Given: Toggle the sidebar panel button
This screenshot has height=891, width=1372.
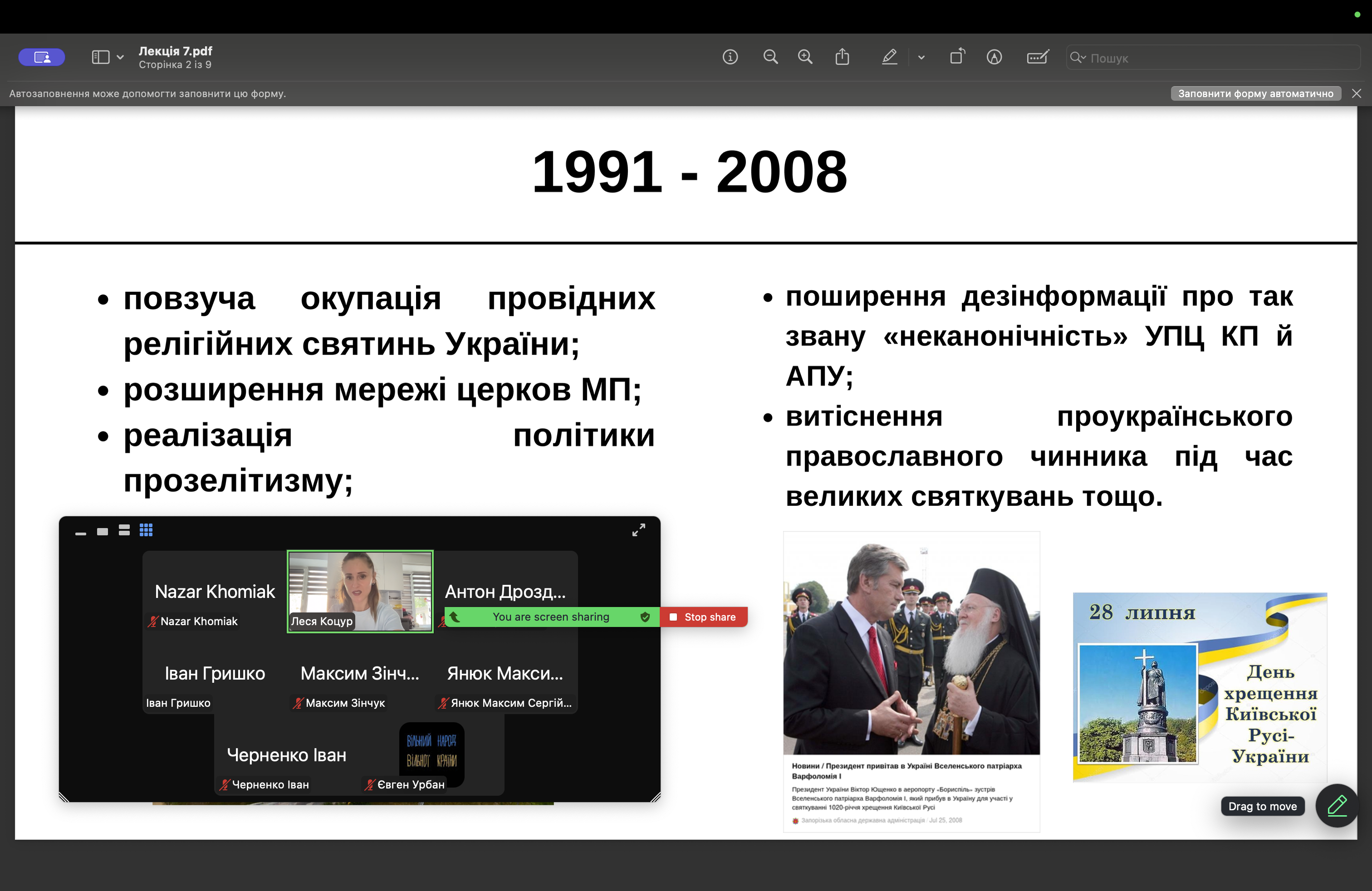Looking at the screenshot, I should 100,57.
